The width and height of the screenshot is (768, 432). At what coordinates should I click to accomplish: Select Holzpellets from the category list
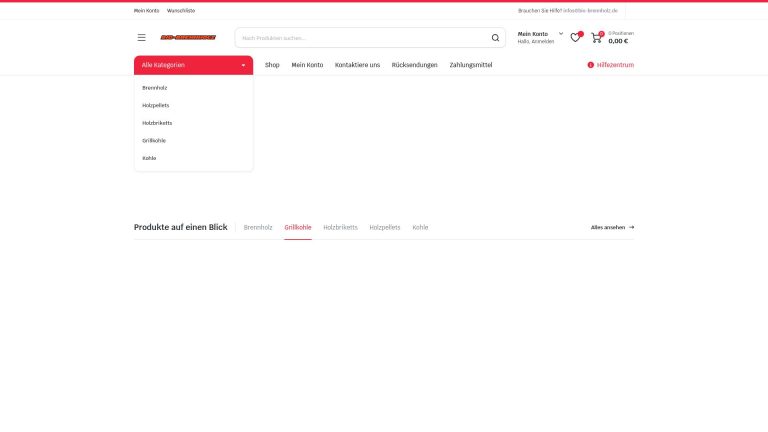(x=156, y=105)
